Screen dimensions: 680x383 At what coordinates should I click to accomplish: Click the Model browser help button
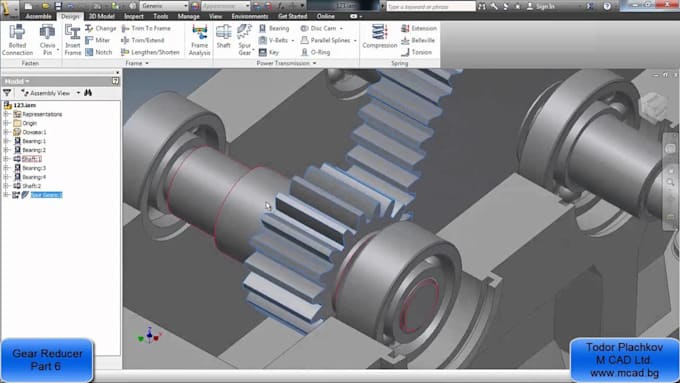tap(115, 81)
